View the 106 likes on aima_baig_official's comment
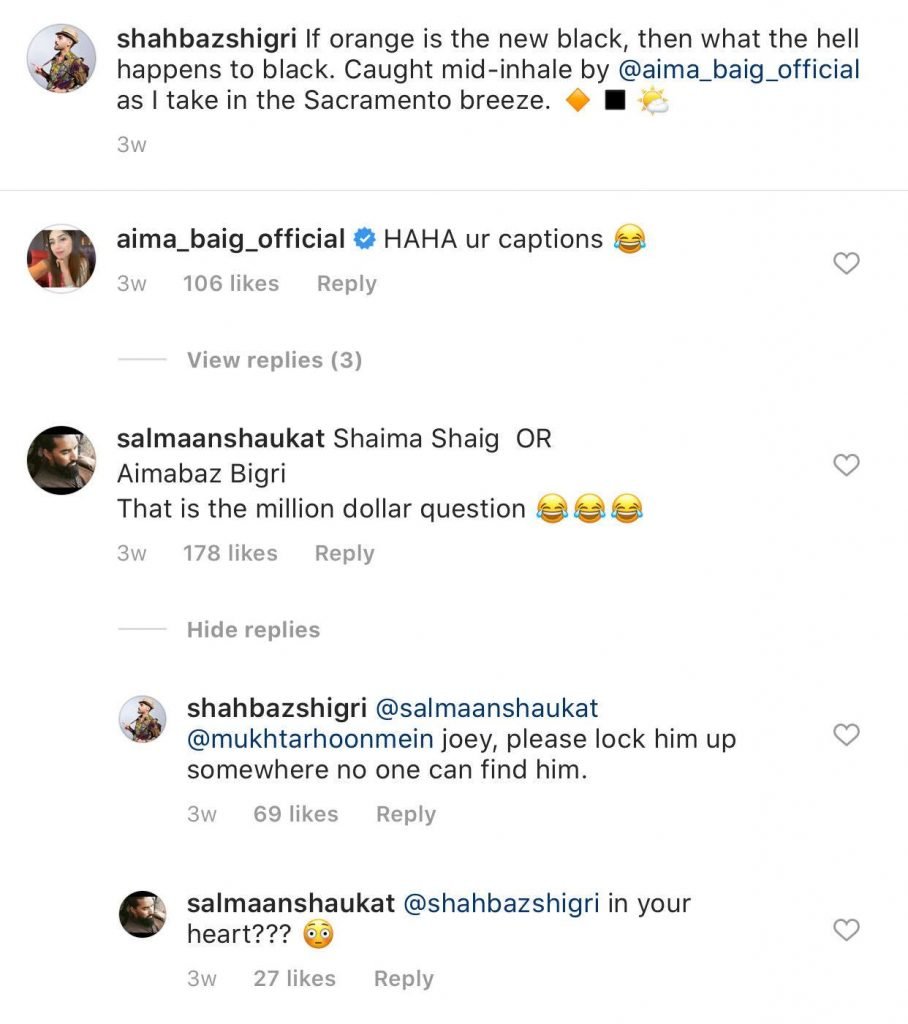The width and height of the screenshot is (908, 1024). coord(230,284)
